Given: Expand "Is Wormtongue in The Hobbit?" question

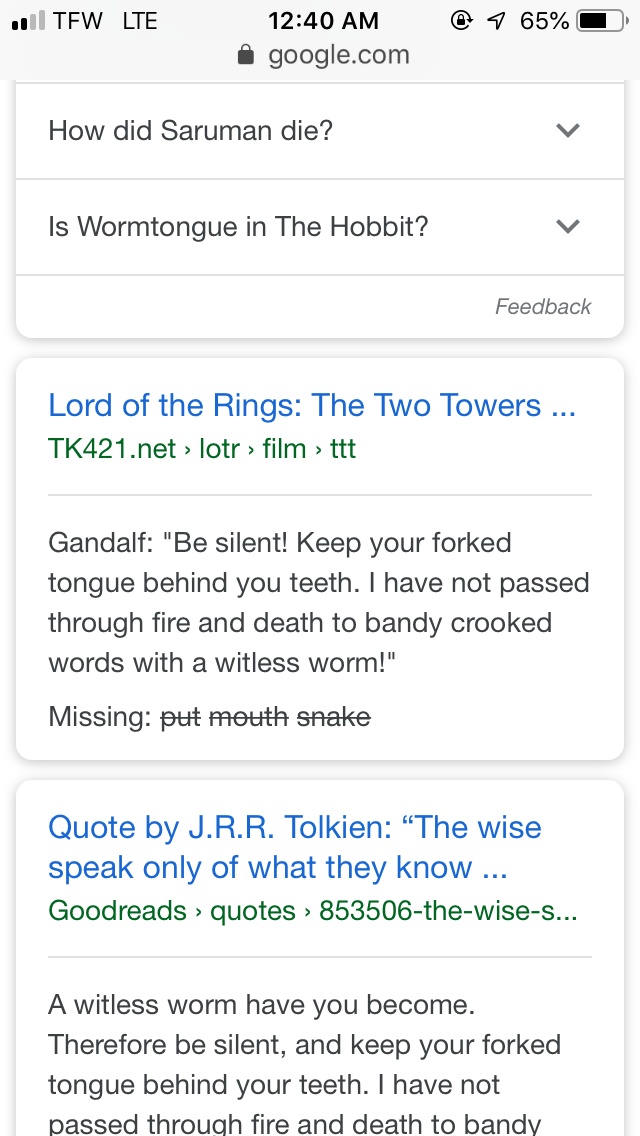Looking at the screenshot, I should pos(238,227).
